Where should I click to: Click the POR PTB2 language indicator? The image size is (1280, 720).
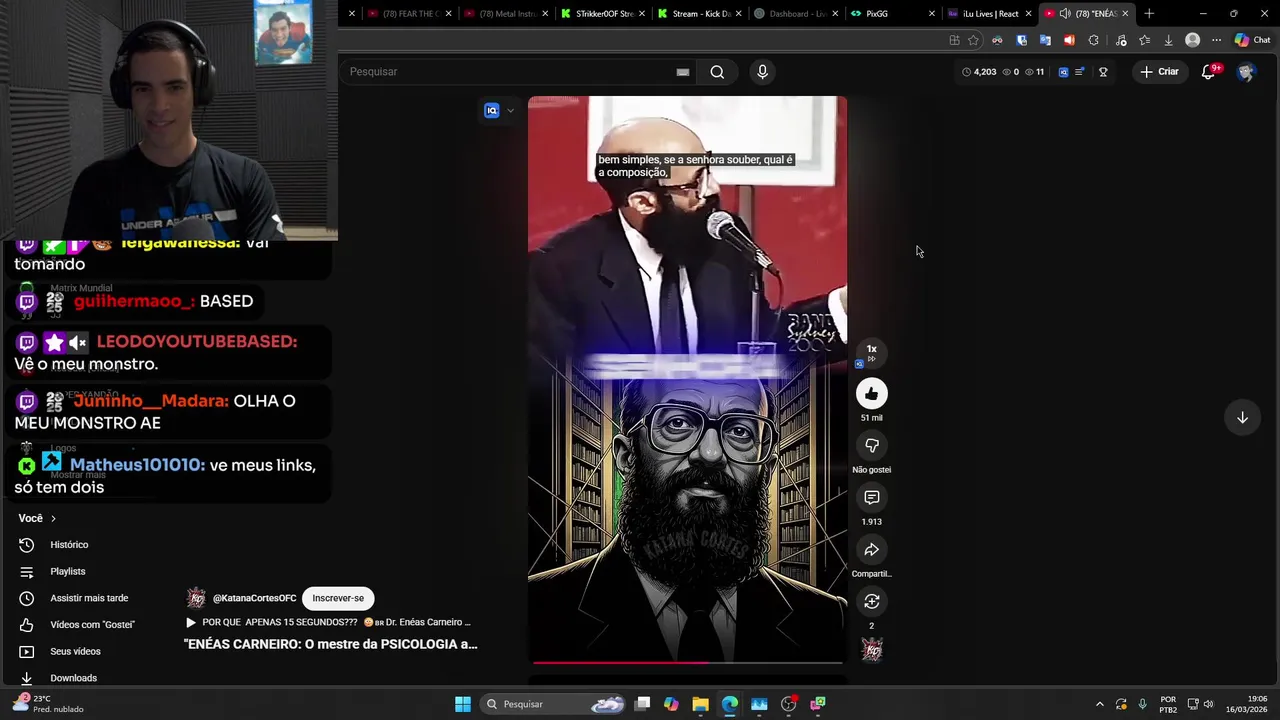point(1168,704)
